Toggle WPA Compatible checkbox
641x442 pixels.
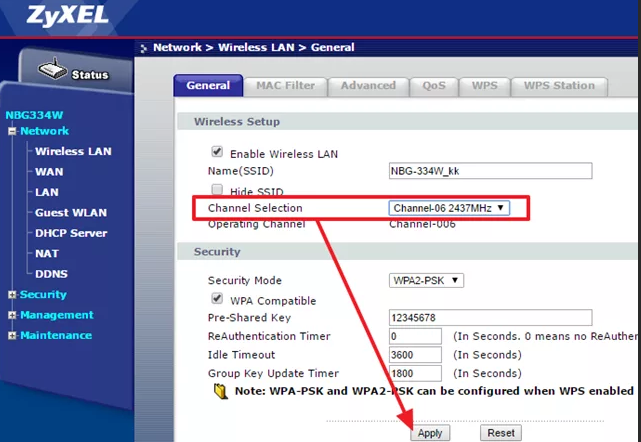(x=216, y=299)
